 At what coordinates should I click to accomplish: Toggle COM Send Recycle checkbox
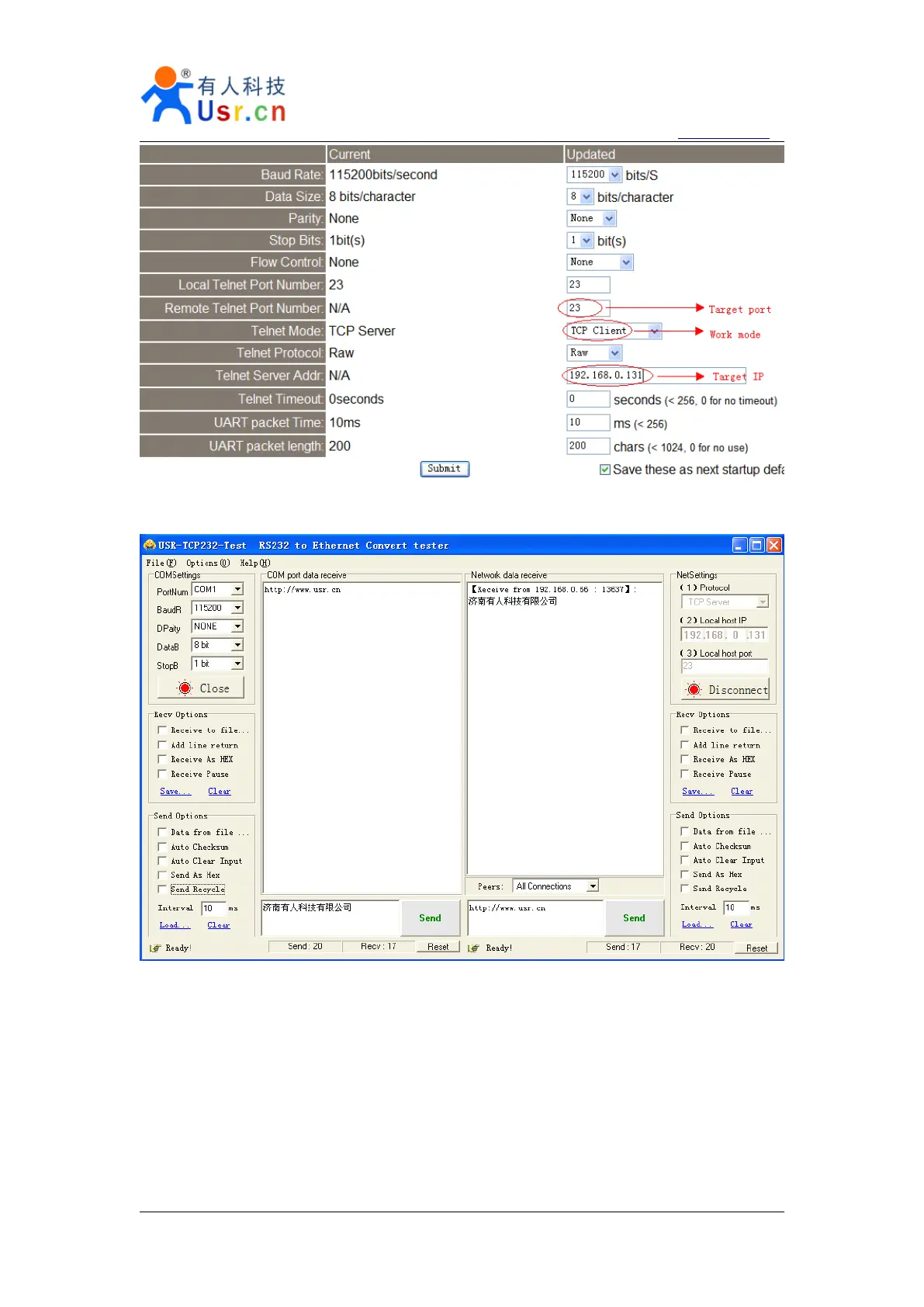pos(162,889)
